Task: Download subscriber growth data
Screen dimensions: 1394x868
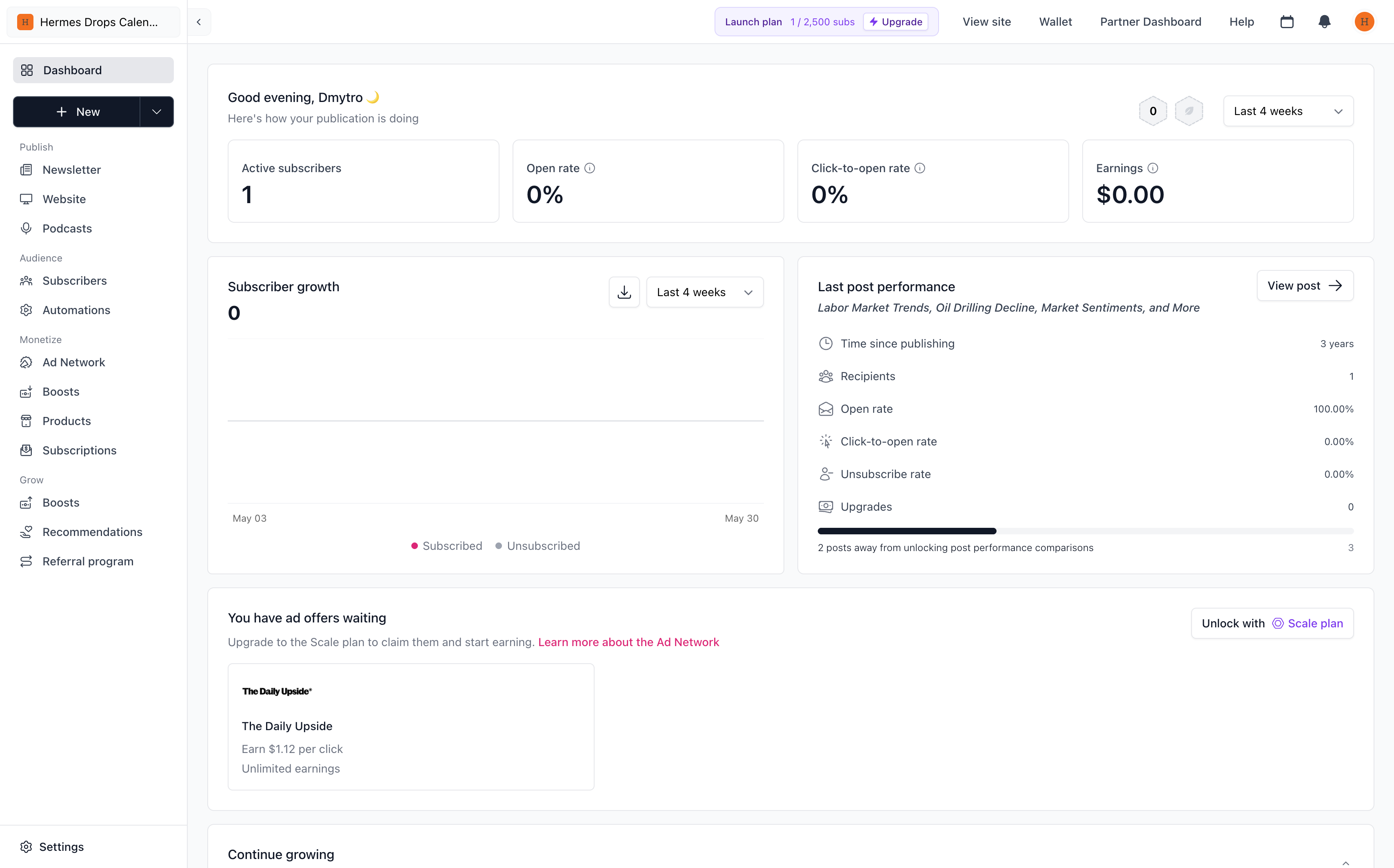Action: [x=624, y=292]
